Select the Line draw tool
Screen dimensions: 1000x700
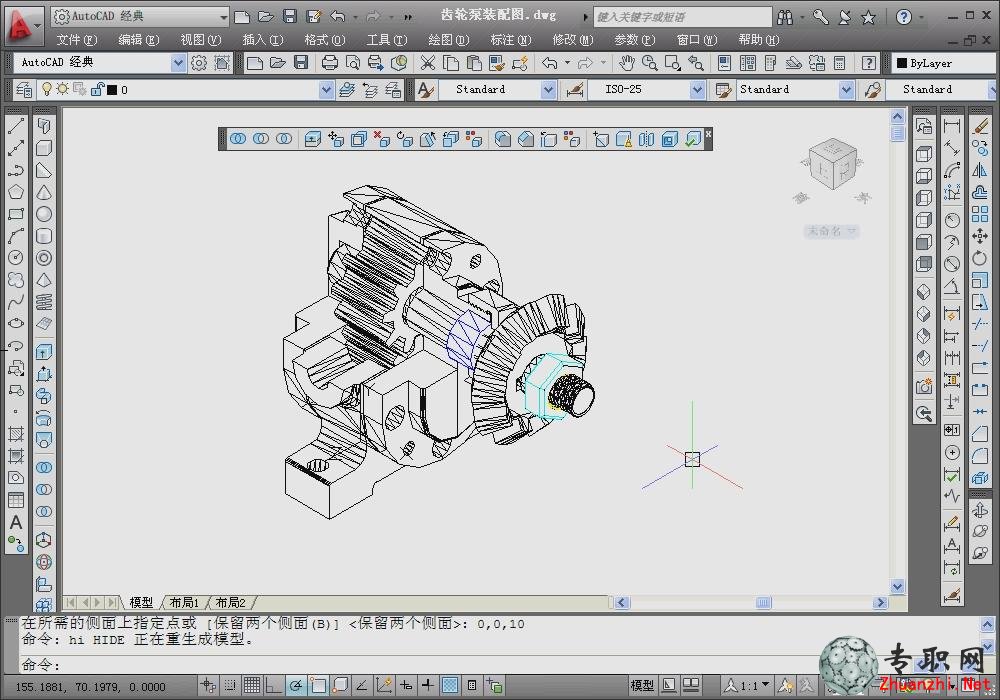16,126
